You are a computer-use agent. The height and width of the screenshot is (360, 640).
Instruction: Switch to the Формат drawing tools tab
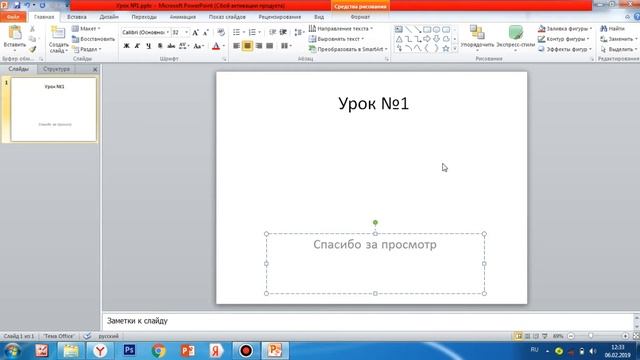tap(360, 17)
